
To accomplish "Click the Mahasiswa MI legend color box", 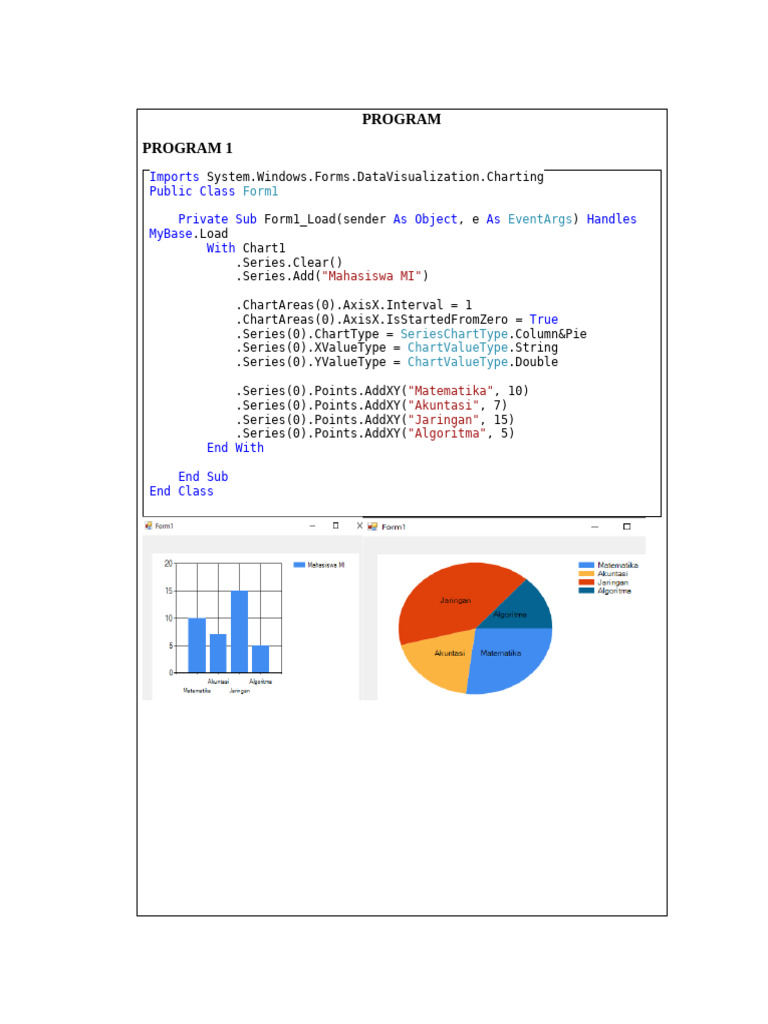I will (x=299, y=565).
